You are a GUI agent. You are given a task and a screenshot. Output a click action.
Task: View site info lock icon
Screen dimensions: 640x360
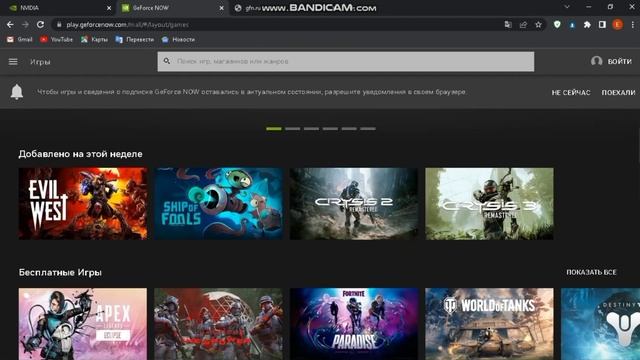[x=59, y=24]
